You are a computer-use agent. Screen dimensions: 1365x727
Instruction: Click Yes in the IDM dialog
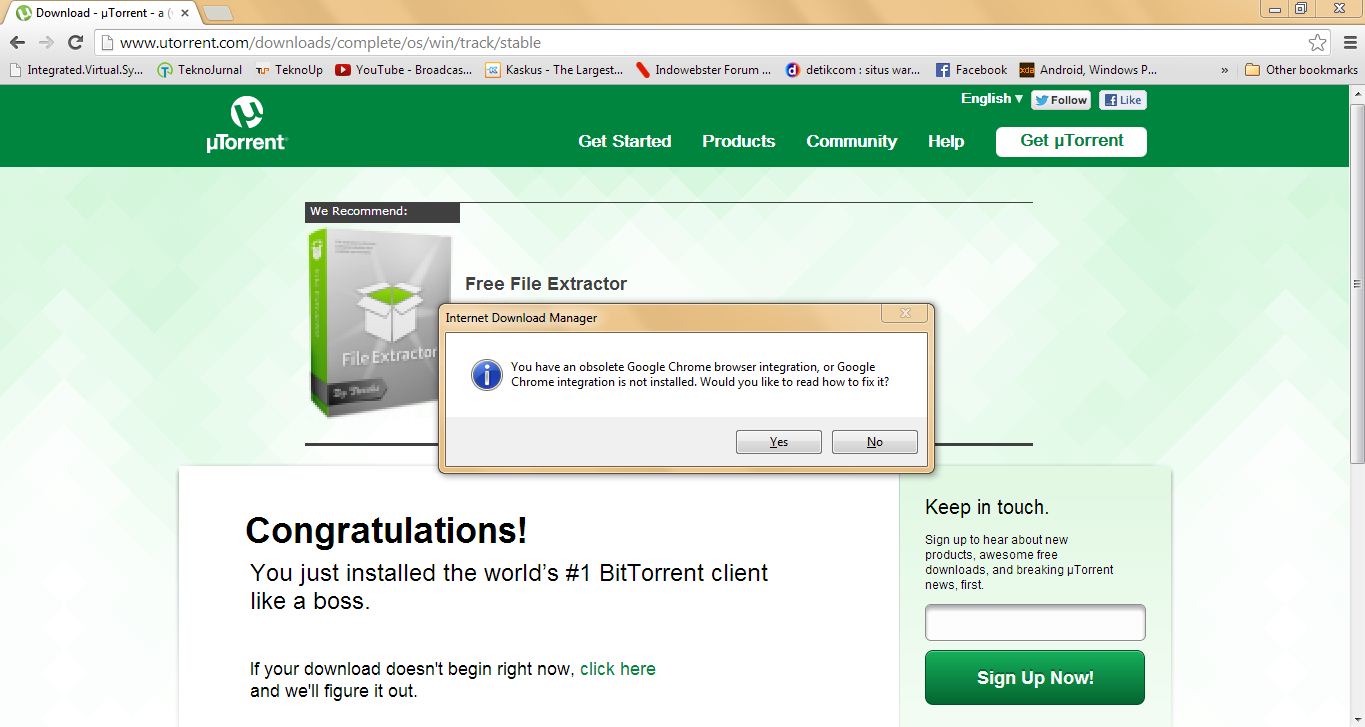coord(779,442)
